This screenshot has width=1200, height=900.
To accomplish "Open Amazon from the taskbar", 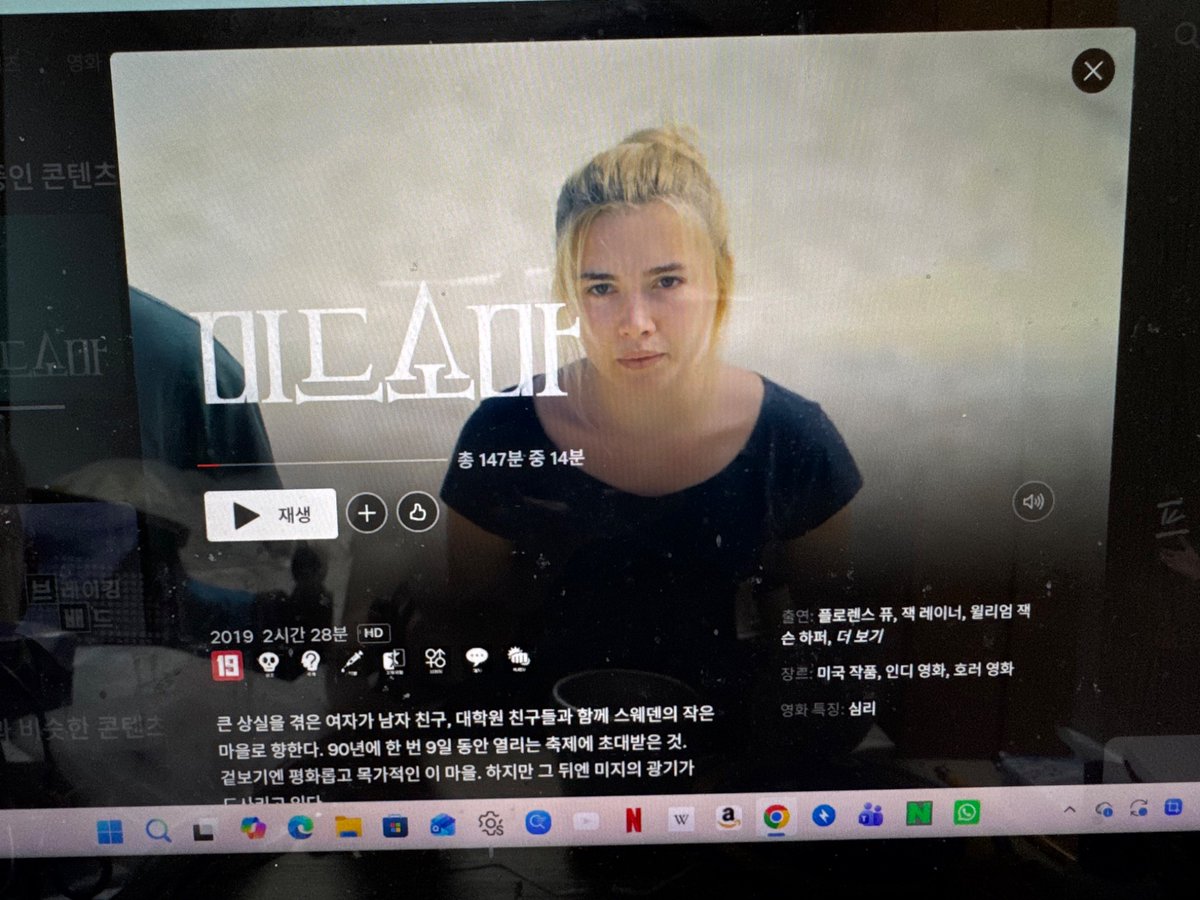I will click(729, 818).
